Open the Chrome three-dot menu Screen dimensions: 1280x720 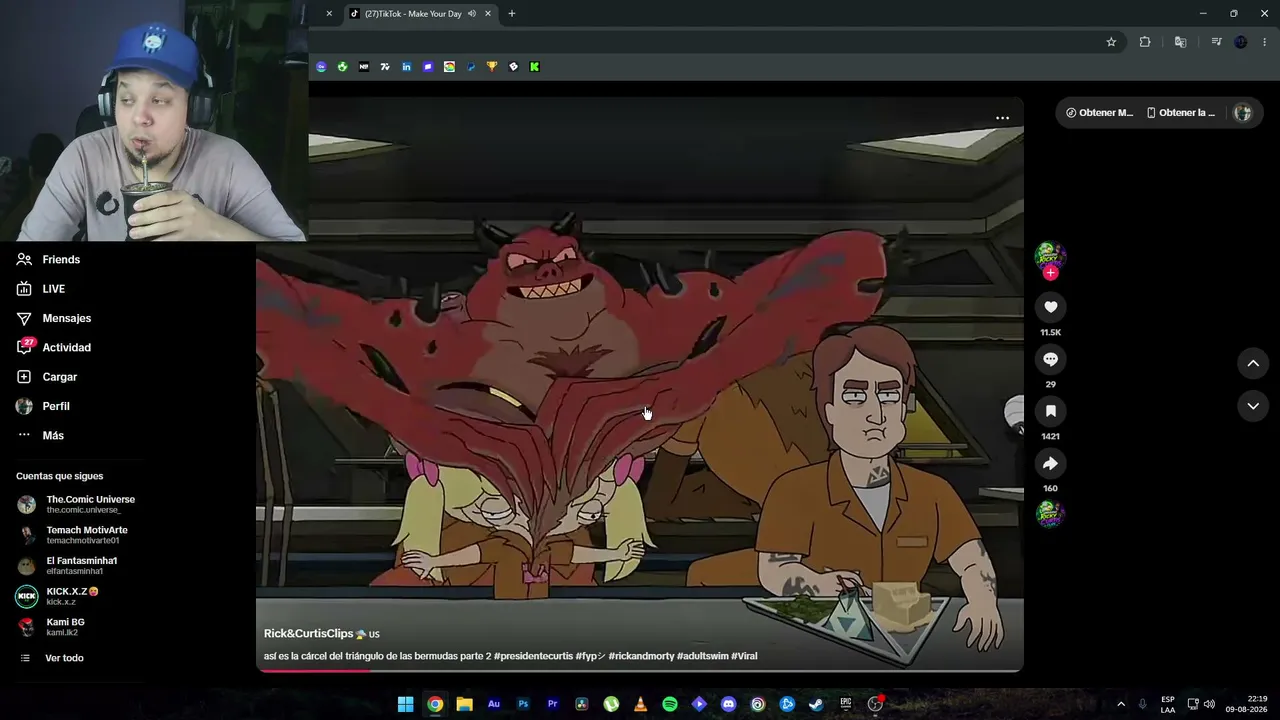coord(1265,42)
